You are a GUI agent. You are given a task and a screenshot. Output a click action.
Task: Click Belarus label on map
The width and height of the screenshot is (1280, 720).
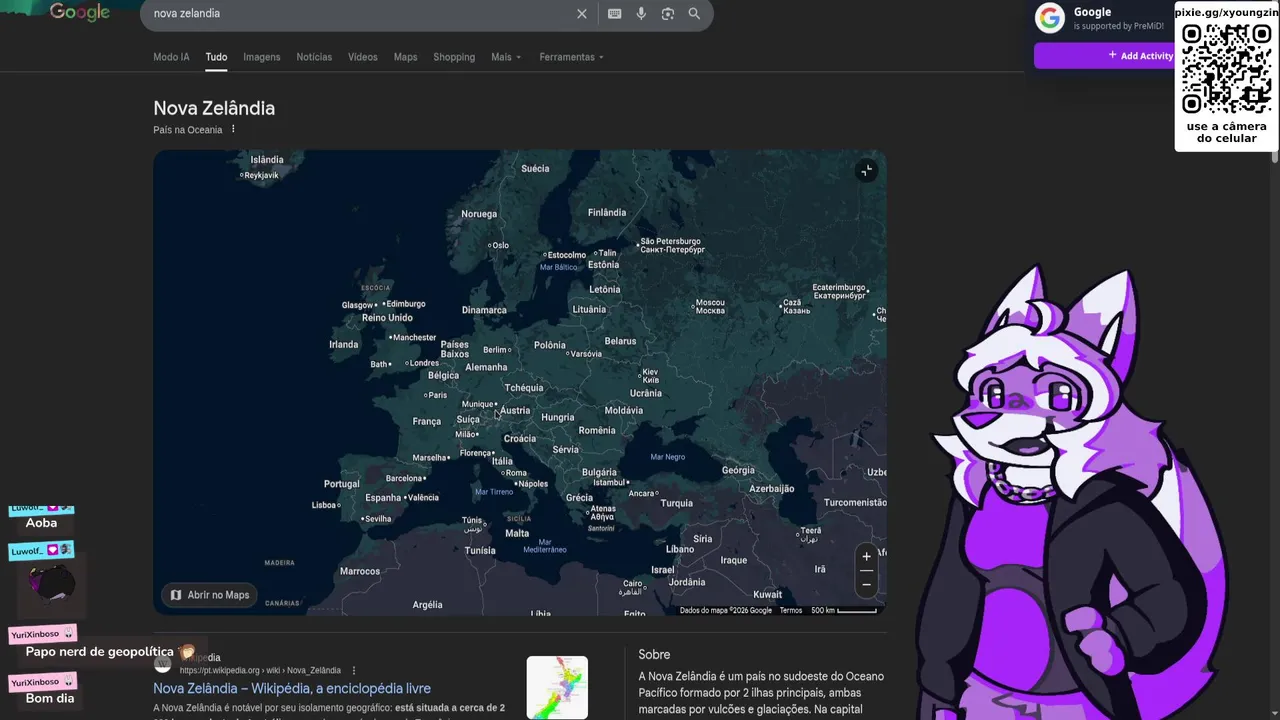(620, 341)
